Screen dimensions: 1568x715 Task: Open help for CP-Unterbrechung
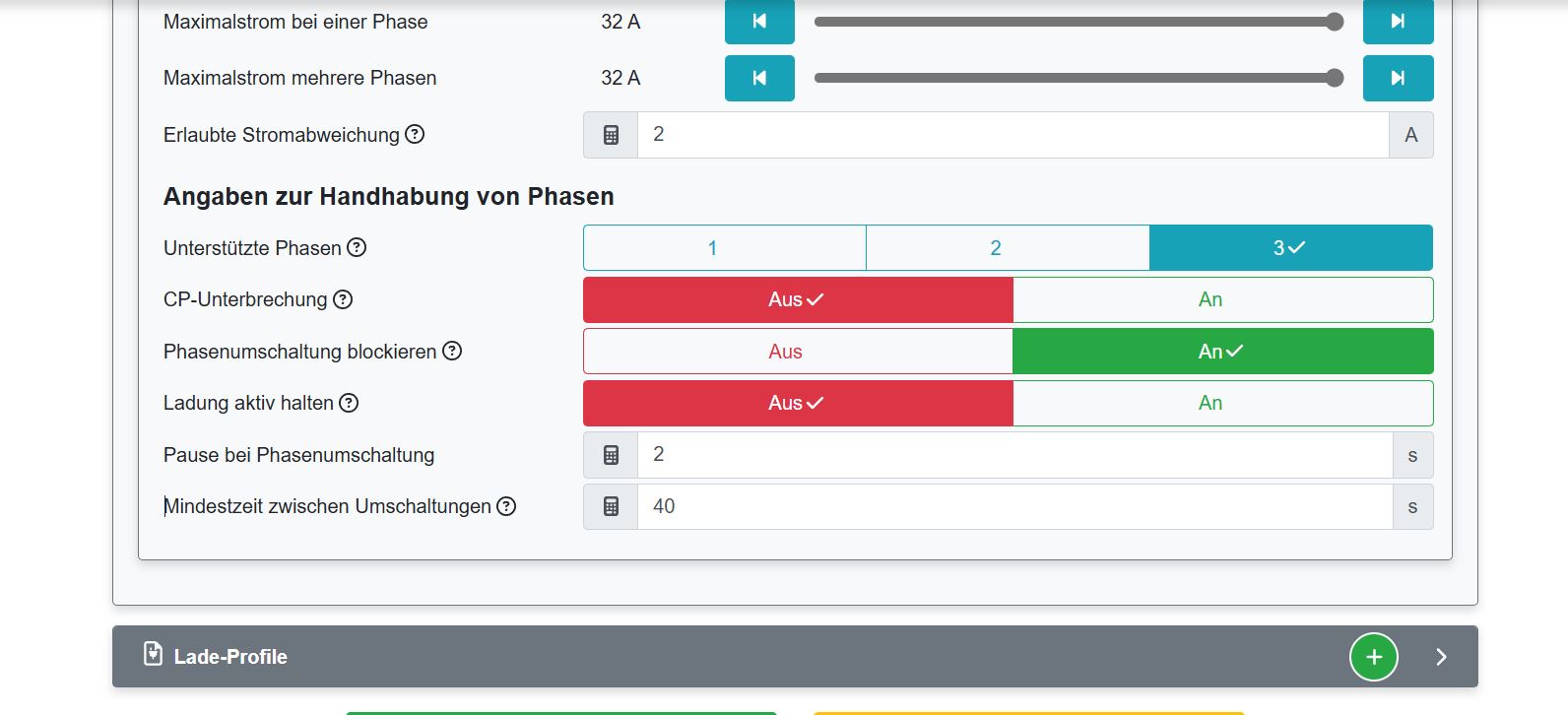click(x=343, y=299)
